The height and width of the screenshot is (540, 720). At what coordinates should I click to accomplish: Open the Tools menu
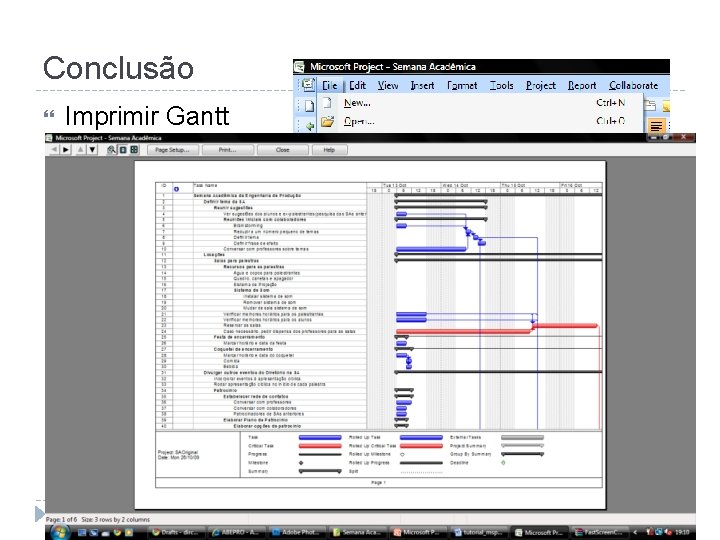501,85
